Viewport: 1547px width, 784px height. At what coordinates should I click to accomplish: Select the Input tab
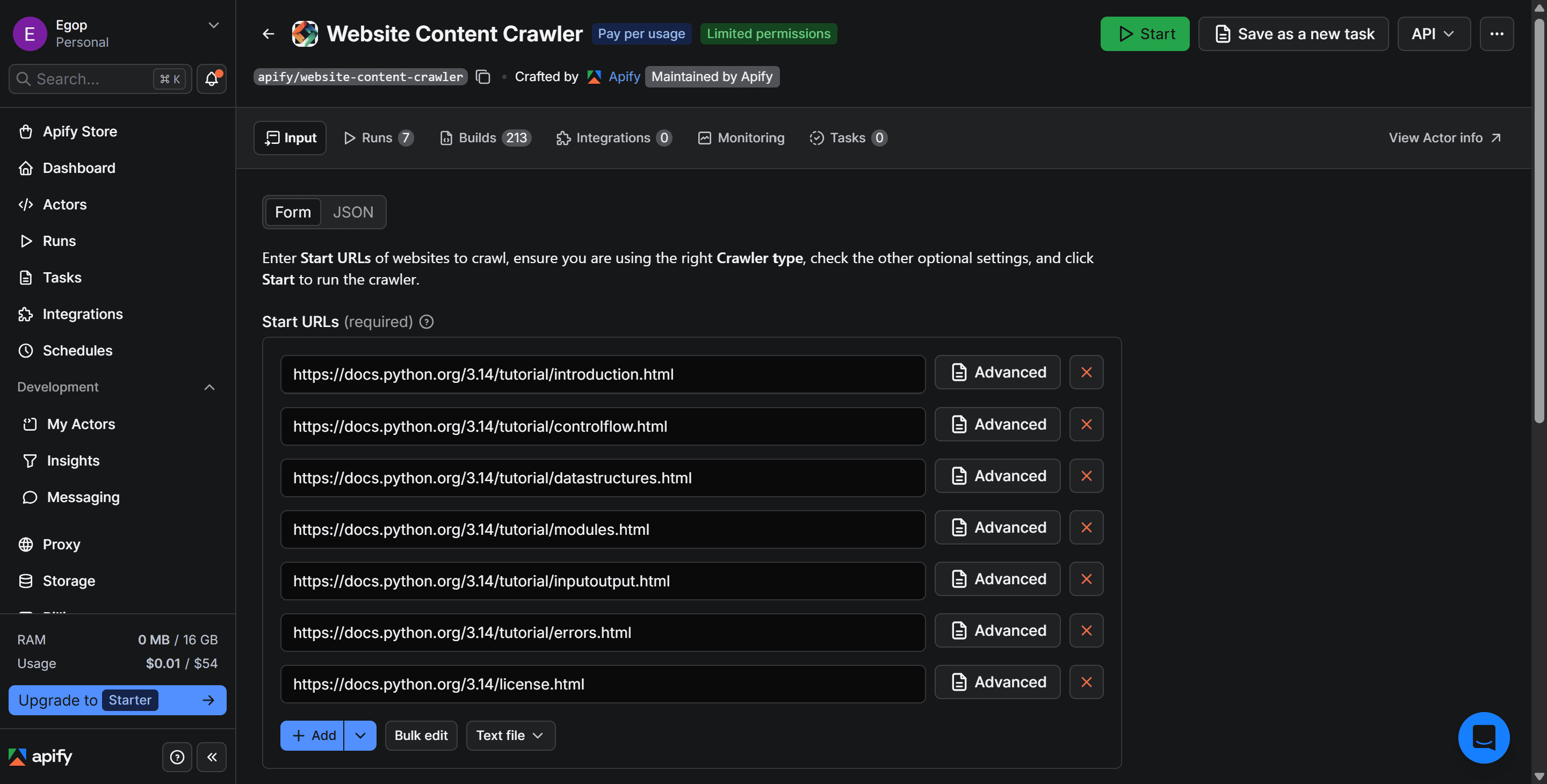pyautogui.click(x=290, y=138)
